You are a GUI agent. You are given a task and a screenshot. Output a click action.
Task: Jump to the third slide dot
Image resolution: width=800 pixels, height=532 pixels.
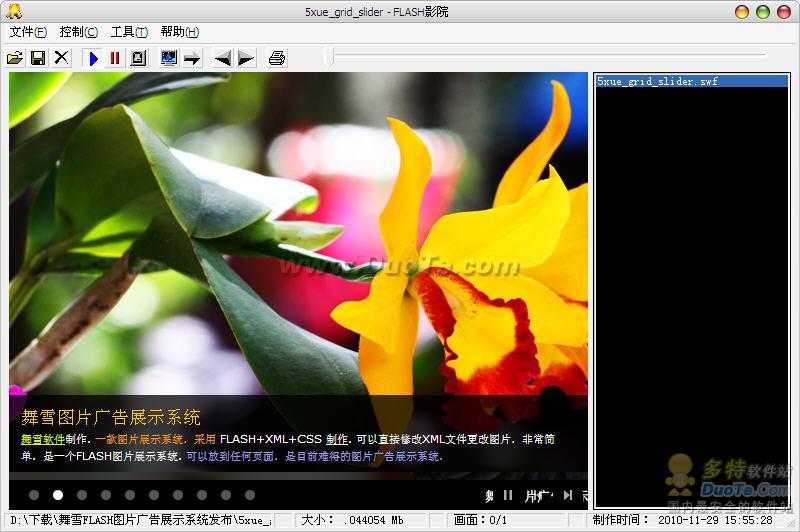pyautogui.click(x=82, y=495)
